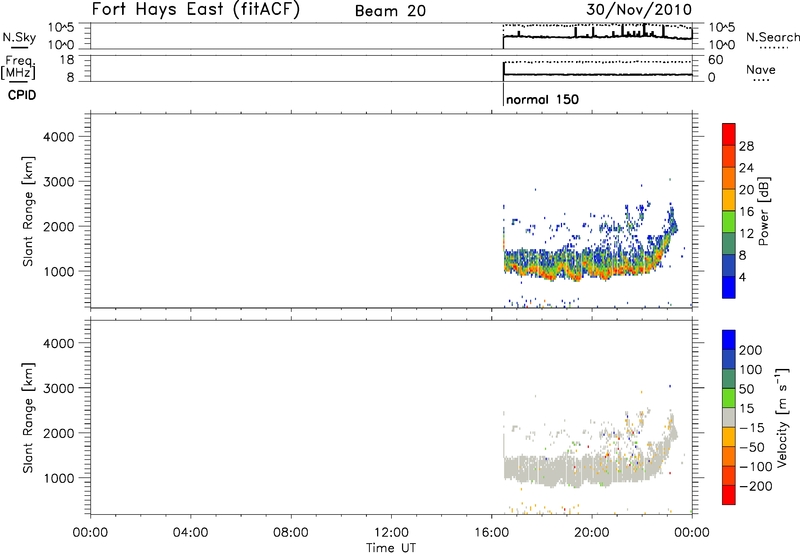Click the '20:00' time tick label
Screen dimensions: 800x554
tap(592, 533)
